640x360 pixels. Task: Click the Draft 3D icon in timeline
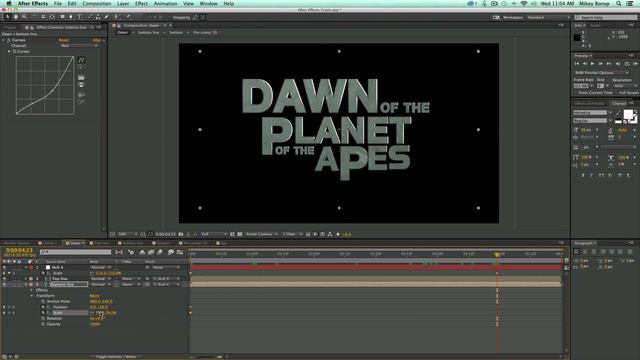[x=131, y=252]
